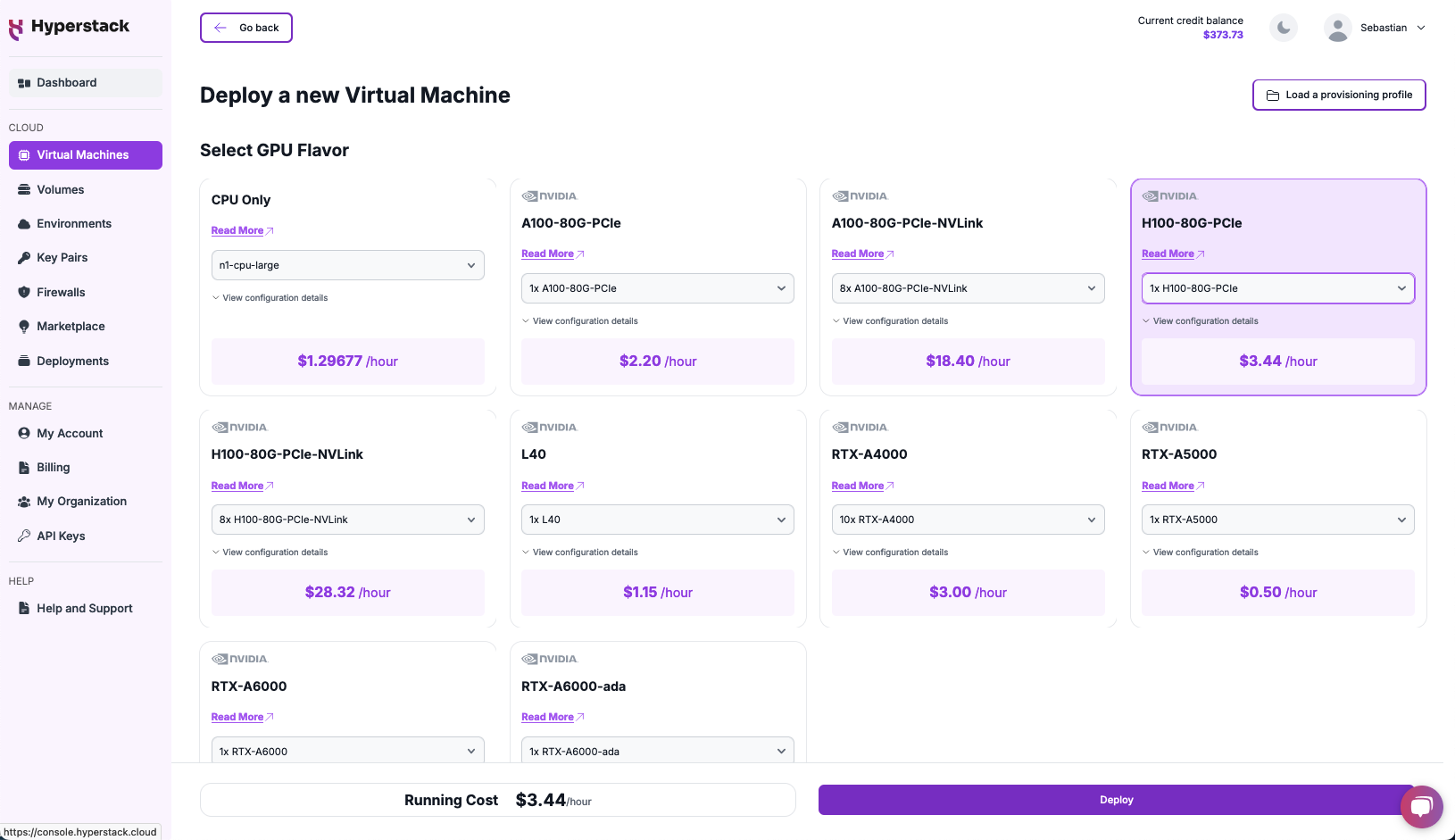Go to Firewalls section
The image size is (1455, 840).
click(x=61, y=292)
